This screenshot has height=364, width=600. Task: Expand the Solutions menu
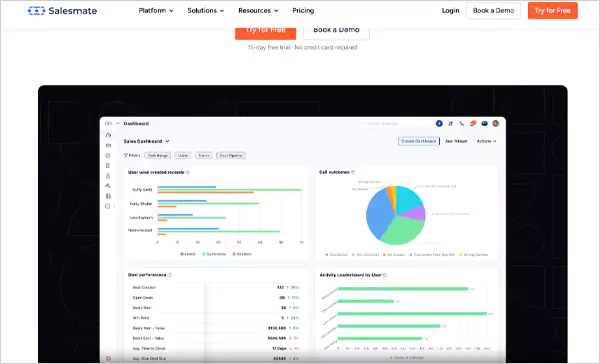click(x=205, y=11)
